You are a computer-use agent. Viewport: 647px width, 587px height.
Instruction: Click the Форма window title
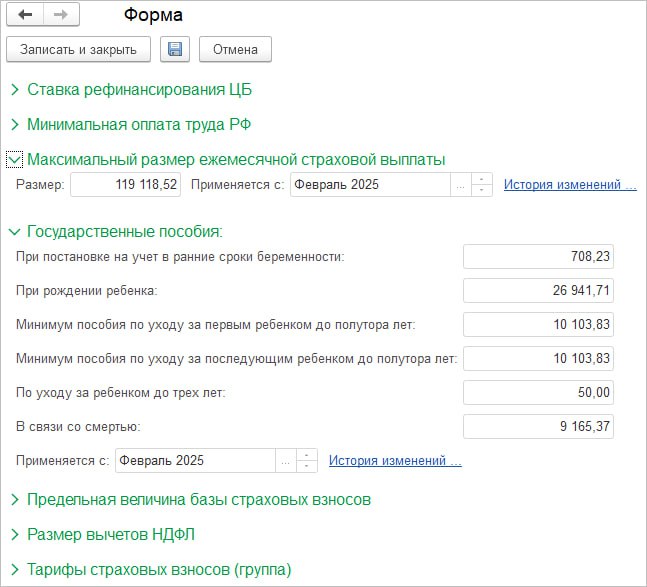153,15
